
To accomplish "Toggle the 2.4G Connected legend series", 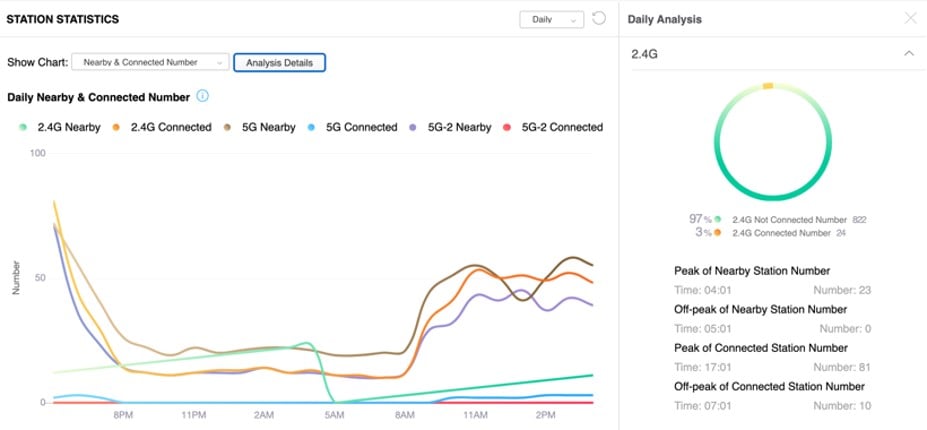I will coord(161,127).
